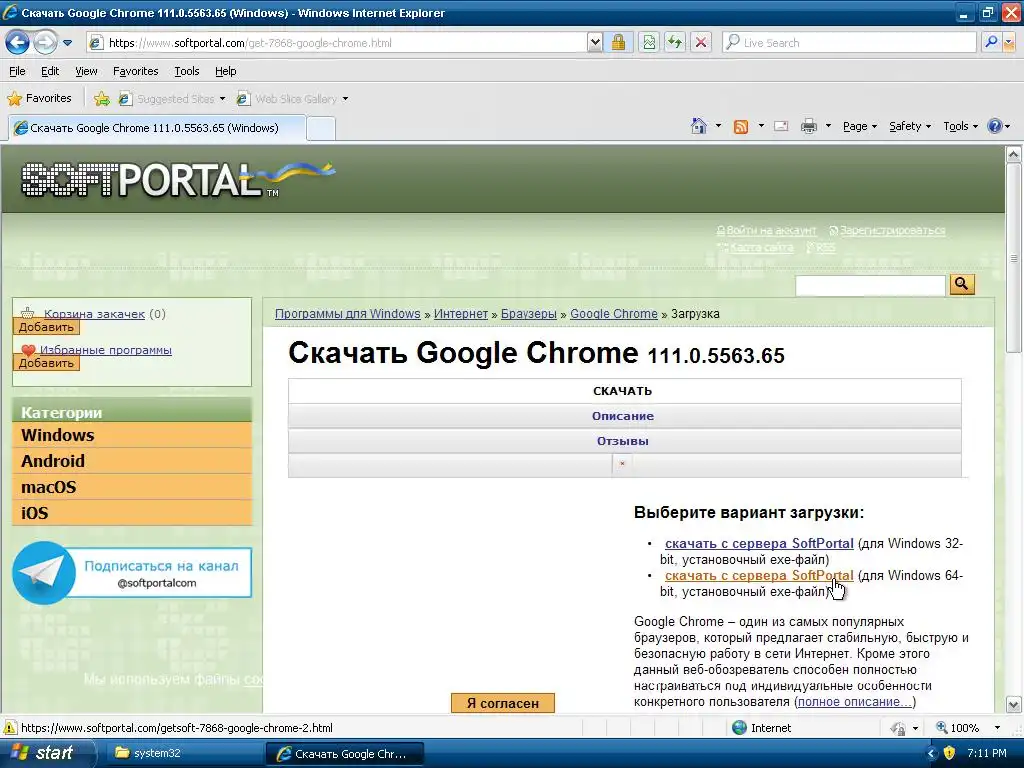Open the Edit menu
The image size is (1024, 768).
(50, 71)
